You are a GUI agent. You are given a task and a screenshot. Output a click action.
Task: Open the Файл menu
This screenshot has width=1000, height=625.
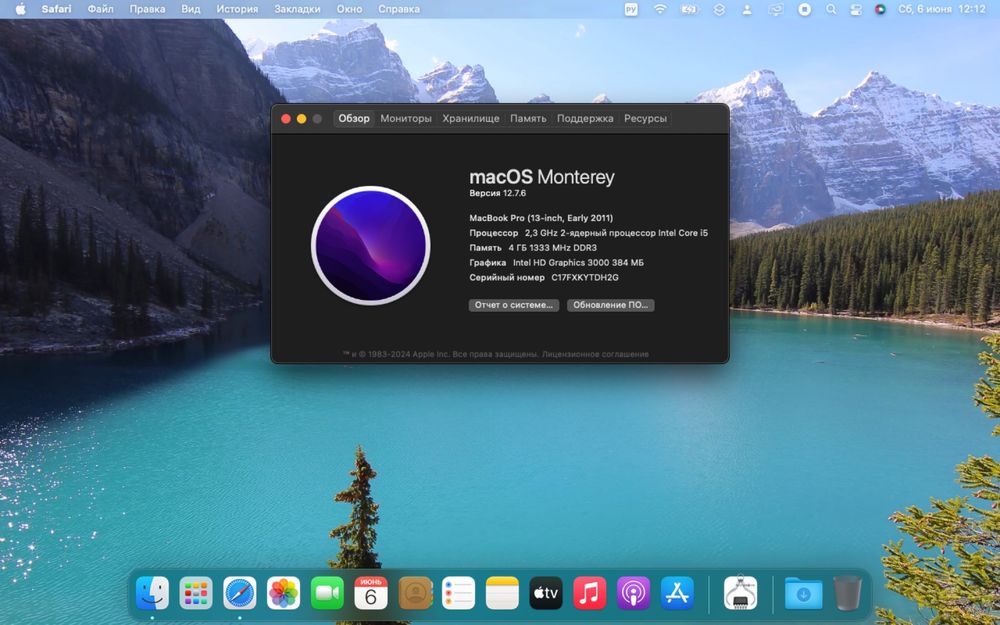(100, 9)
